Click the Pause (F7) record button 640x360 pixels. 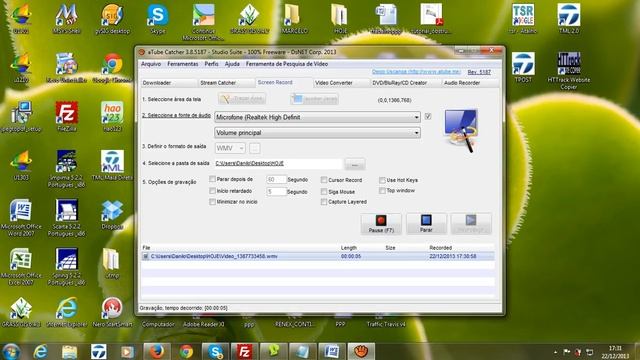coord(381,224)
